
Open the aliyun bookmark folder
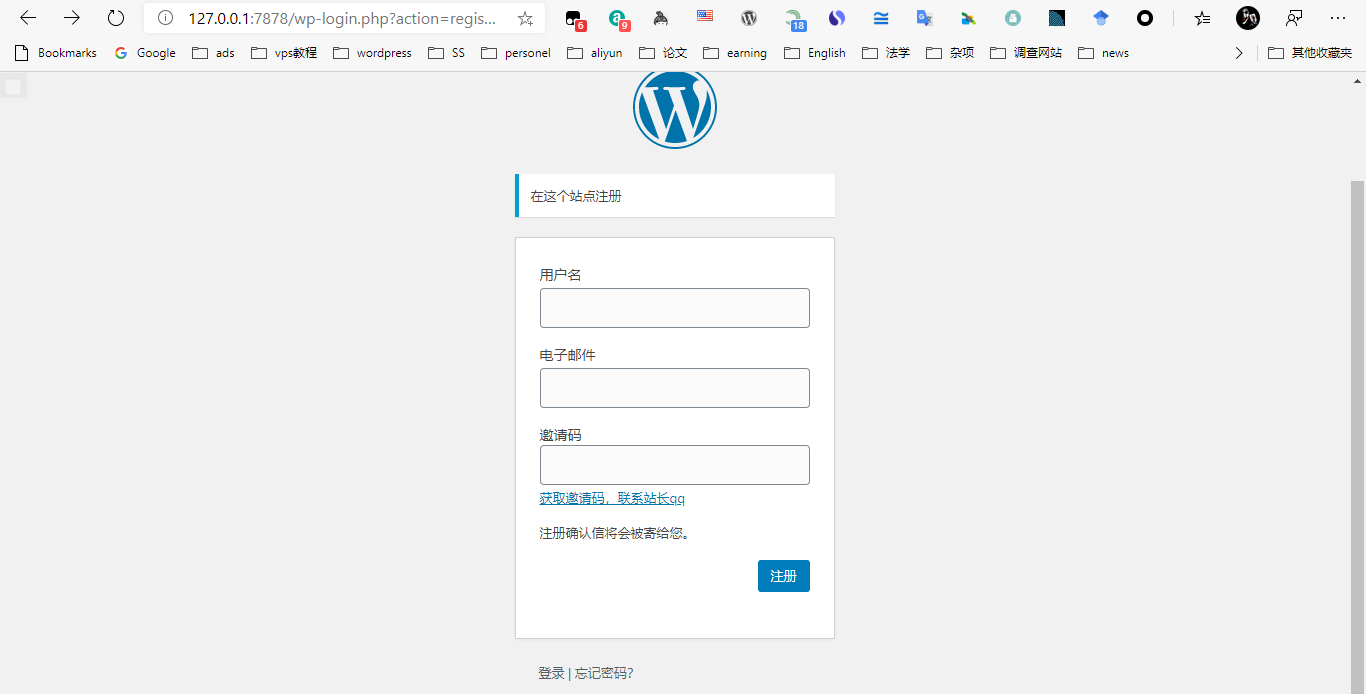pyautogui.click(x=595, y=53)
